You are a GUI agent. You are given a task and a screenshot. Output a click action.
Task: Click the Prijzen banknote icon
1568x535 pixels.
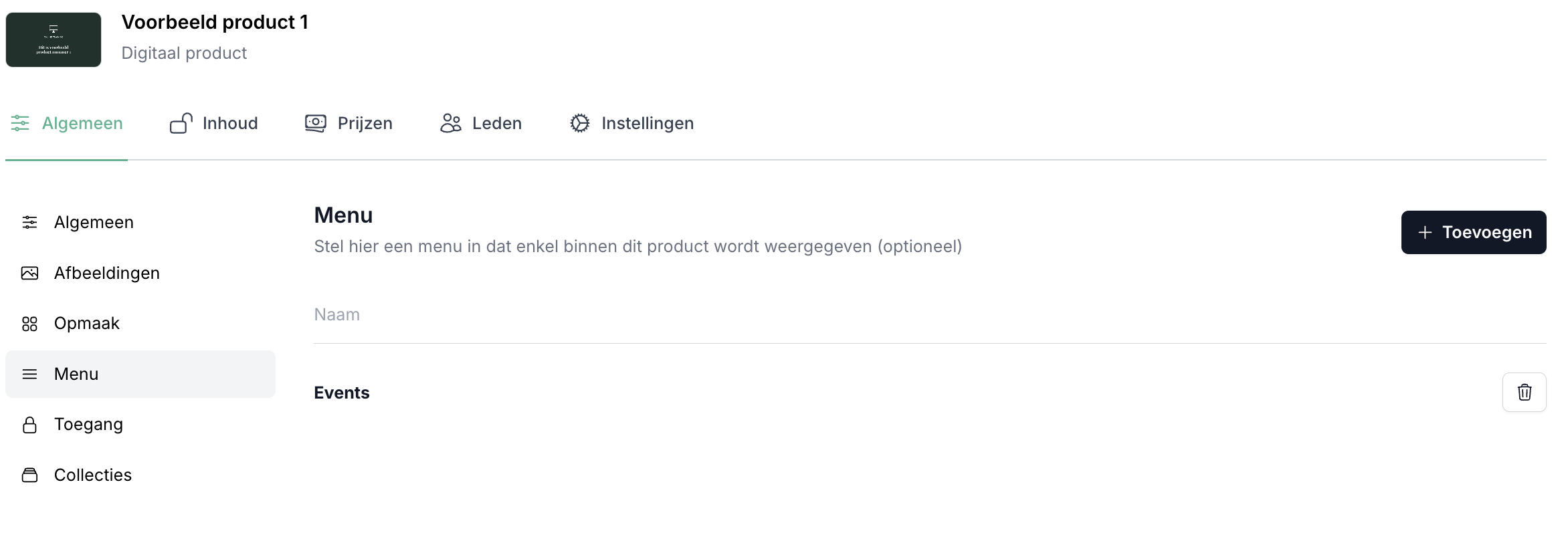316,123
